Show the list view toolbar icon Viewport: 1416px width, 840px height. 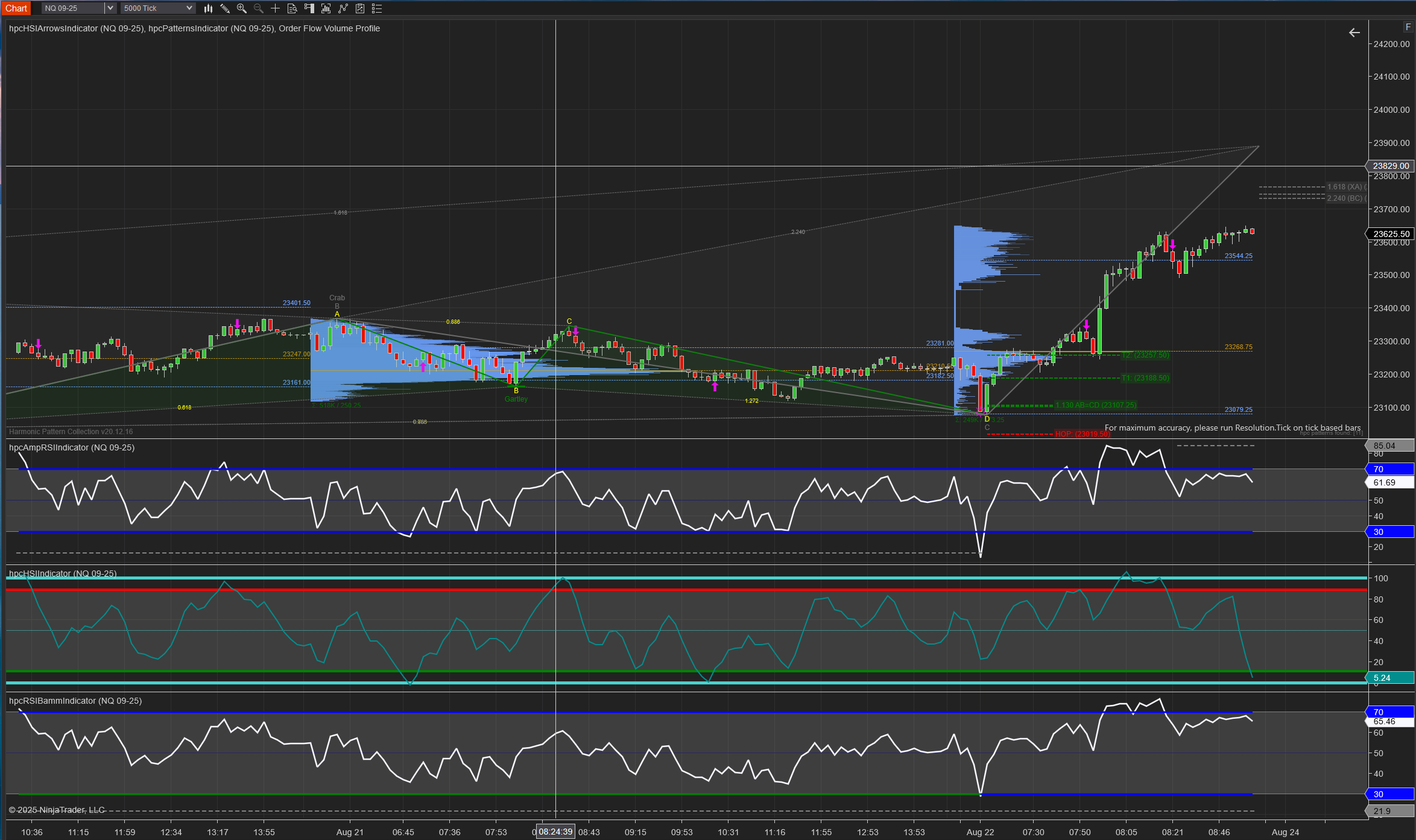click(x=377, y=8)
